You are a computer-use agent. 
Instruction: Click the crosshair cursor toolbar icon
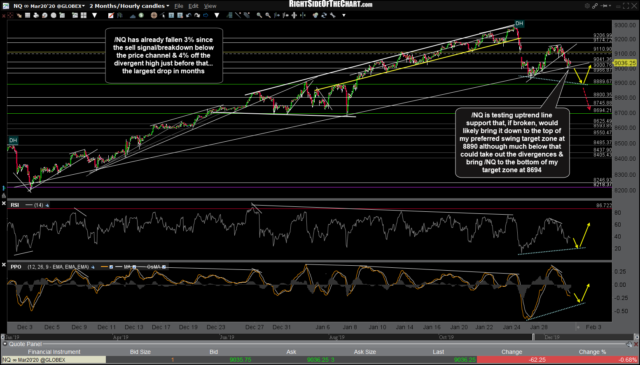[10, 15]
